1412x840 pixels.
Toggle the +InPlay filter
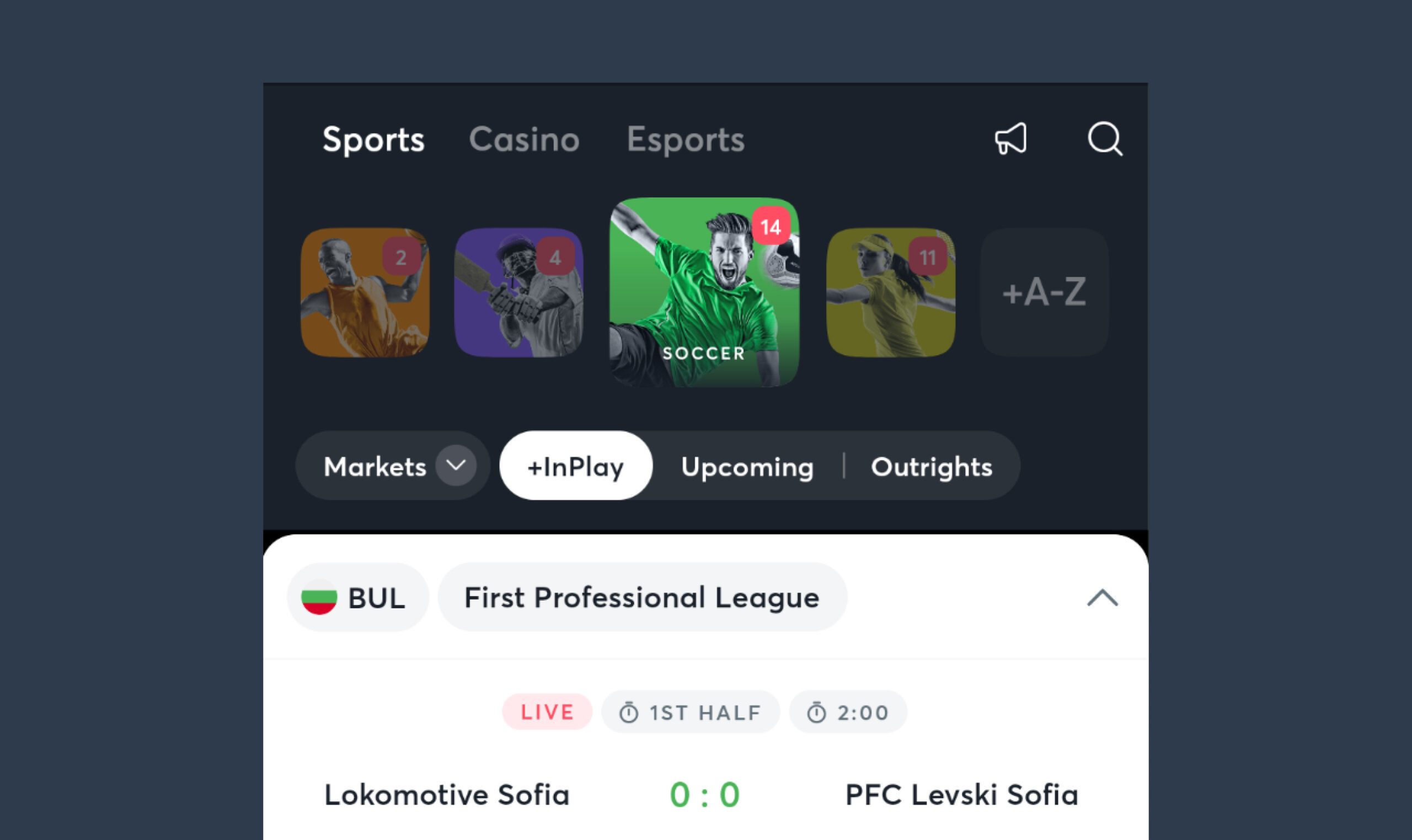[x=575, y=466]
